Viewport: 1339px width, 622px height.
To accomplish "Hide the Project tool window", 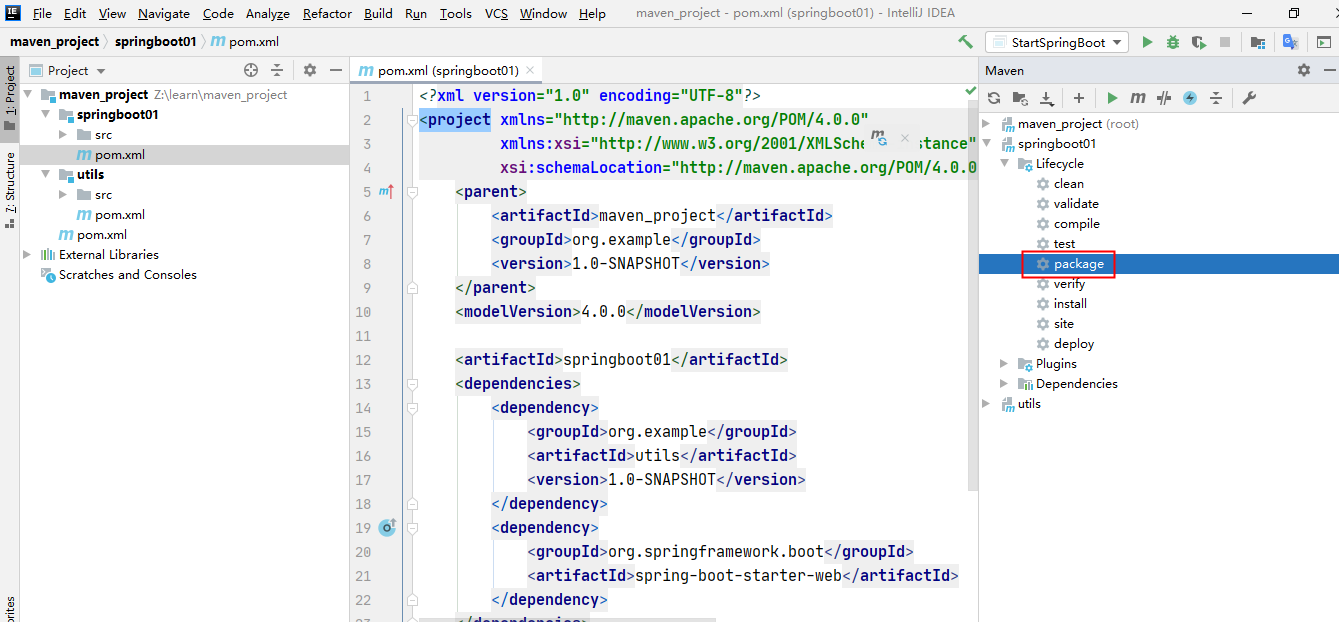I will pos(336,70).
